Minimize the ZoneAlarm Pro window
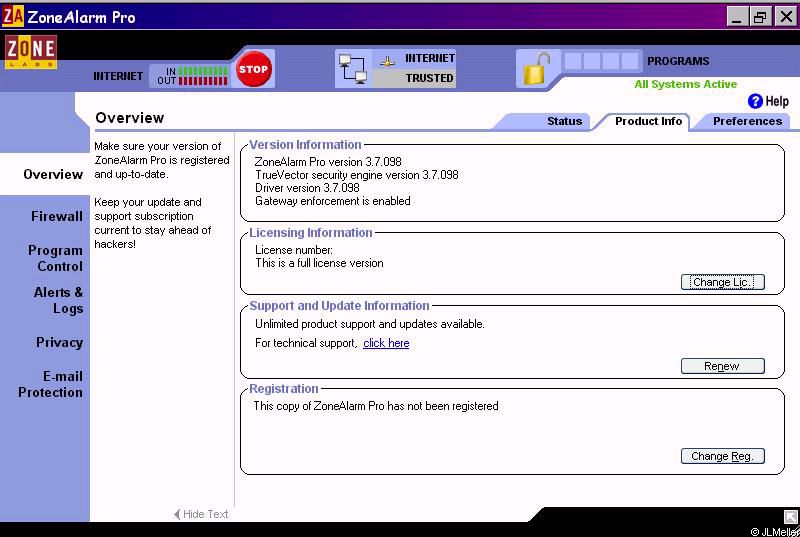The height and width of the screenshot is (537, 800). click(x=736, y=17)
